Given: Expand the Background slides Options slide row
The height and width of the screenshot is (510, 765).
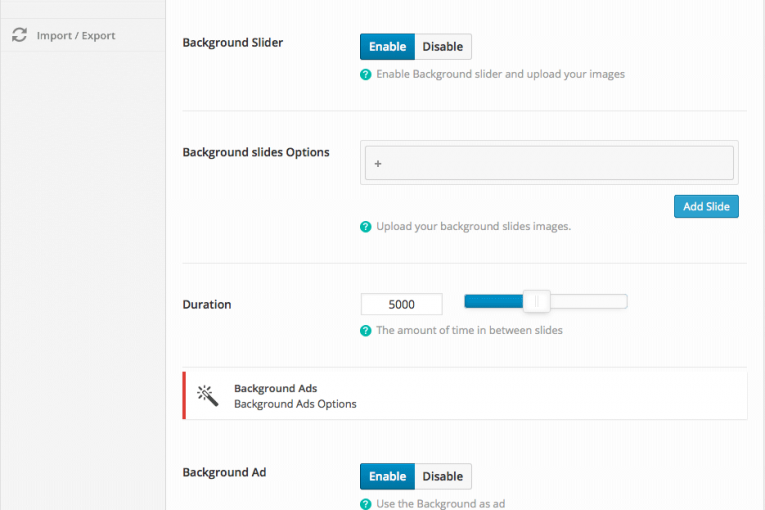Looking at the screenshot, I should click(549, 163).
